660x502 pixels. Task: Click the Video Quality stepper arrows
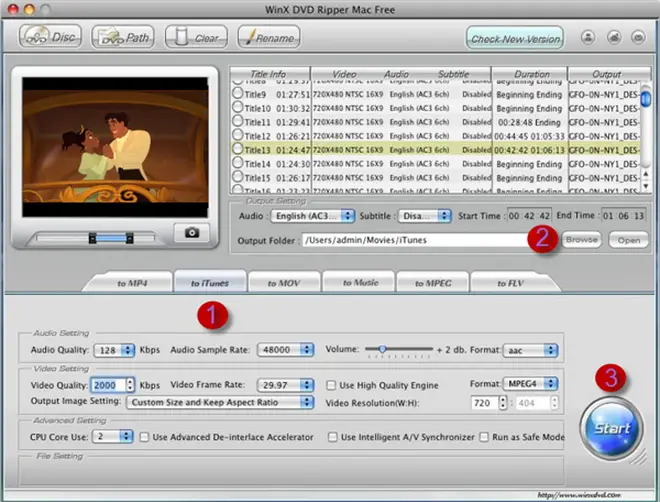130,385
